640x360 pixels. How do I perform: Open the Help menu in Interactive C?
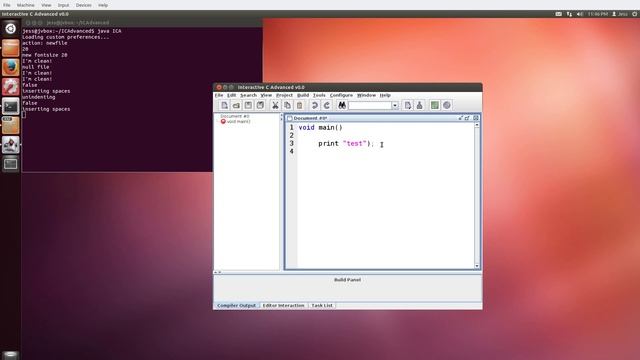(385, 95)
